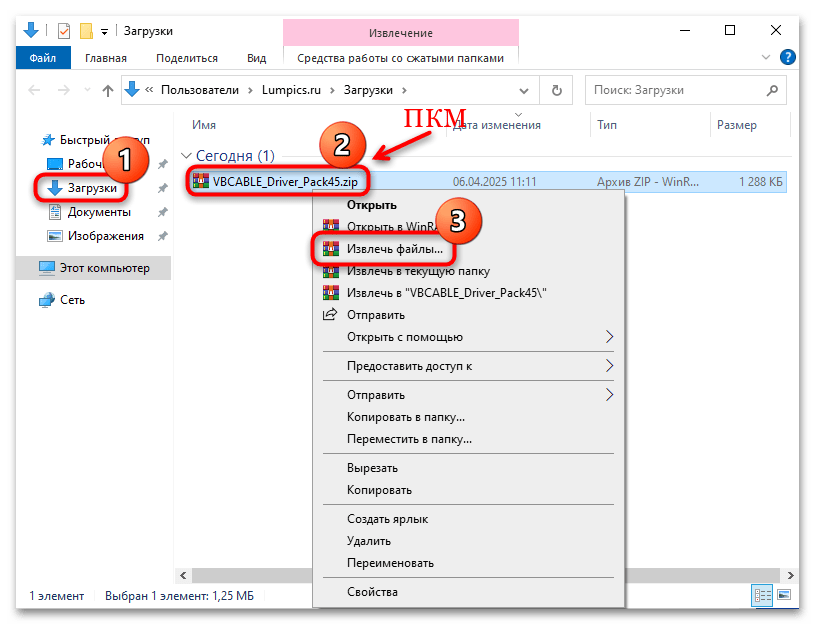Open the Файл ribbon tab
Image resolution: width=815 pixels, height=625 pixels.
(43, 58)
